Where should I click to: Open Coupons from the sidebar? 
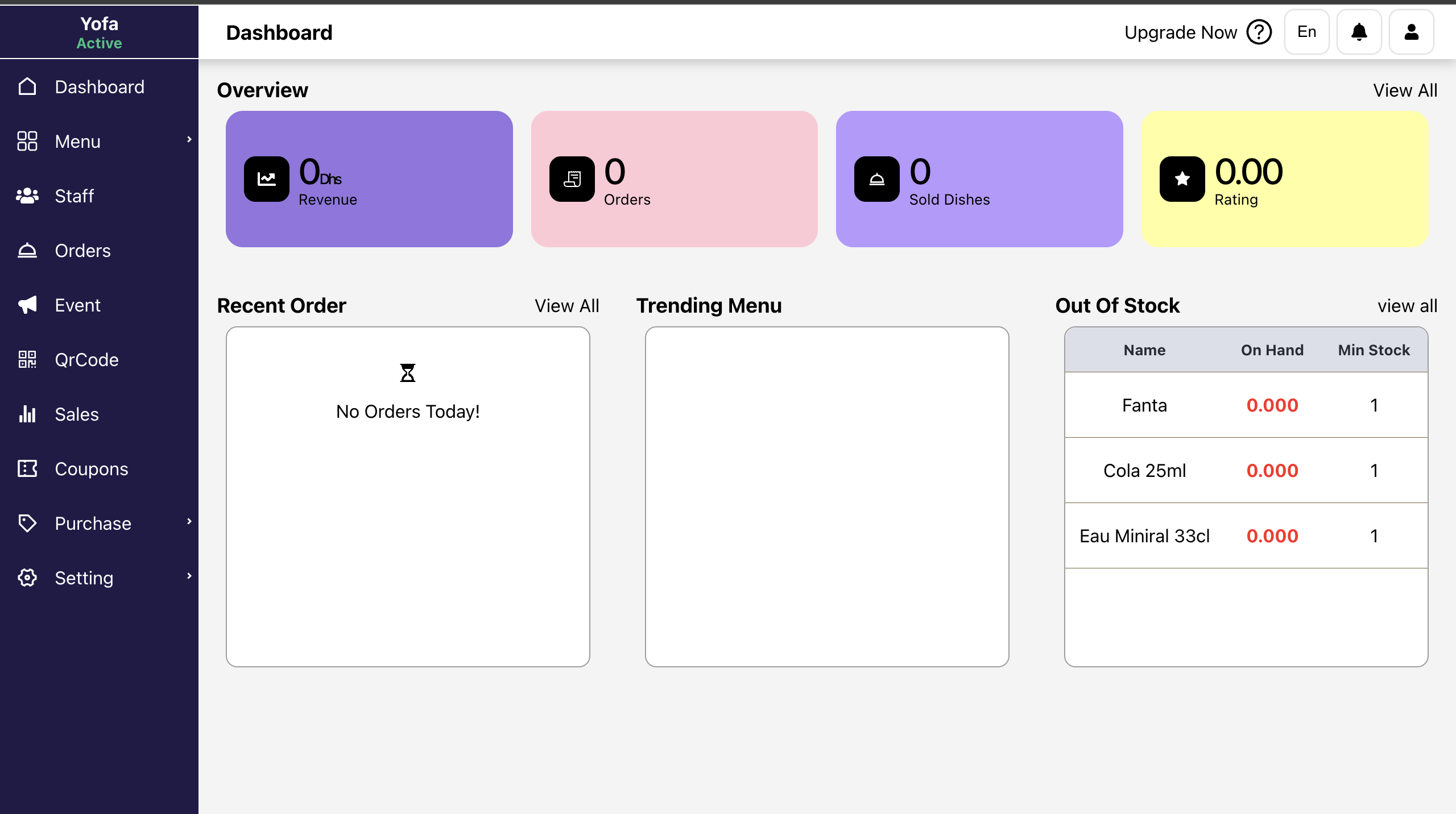pyautogui.click(x=91, y=469)
